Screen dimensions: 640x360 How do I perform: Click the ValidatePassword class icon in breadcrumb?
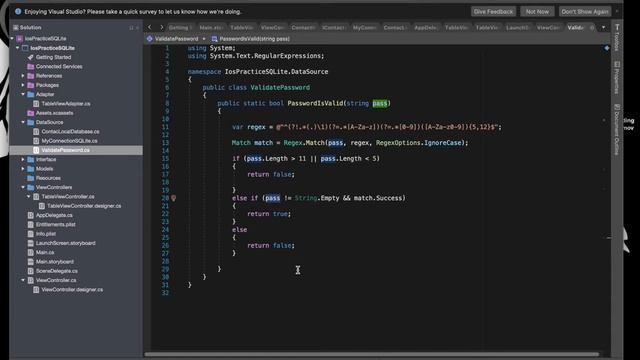click(x=149, y=39)
